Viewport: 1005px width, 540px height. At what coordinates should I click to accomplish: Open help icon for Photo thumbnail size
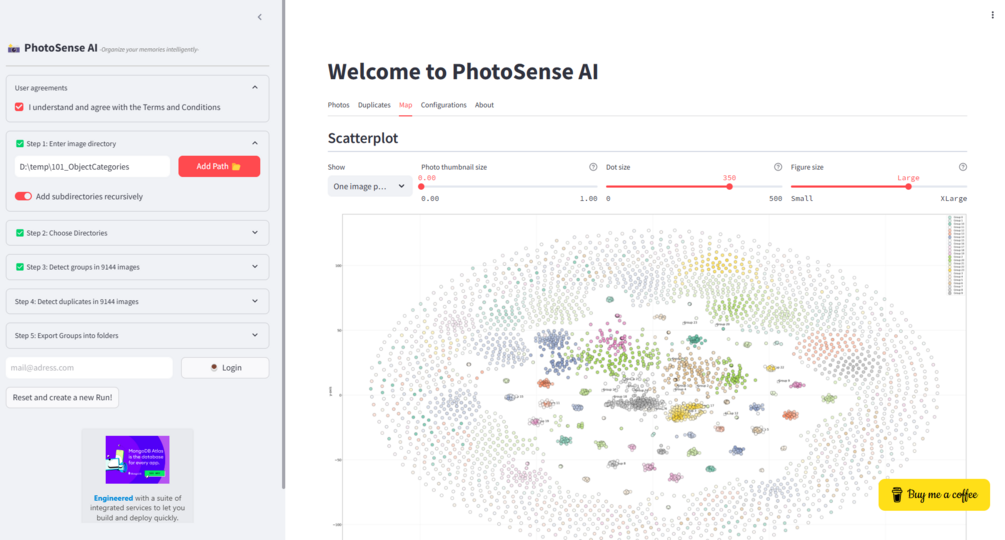coord(593,167)
